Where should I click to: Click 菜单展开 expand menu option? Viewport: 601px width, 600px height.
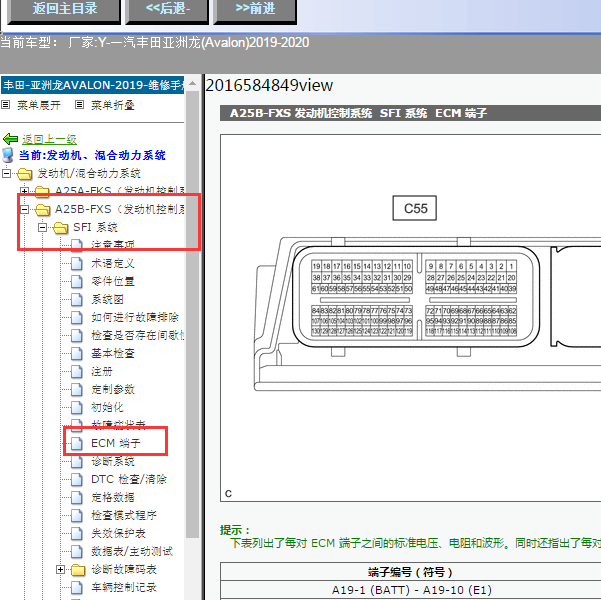pos(39,105)
